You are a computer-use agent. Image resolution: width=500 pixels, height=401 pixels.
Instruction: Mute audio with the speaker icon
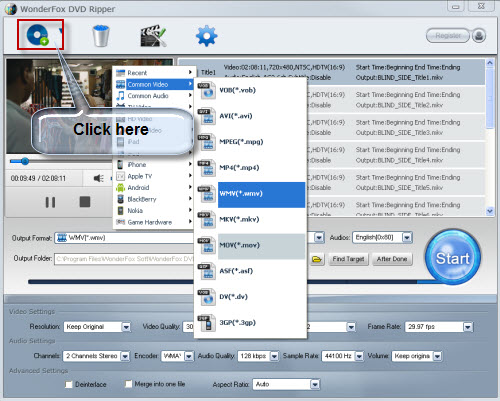point(98,178)
